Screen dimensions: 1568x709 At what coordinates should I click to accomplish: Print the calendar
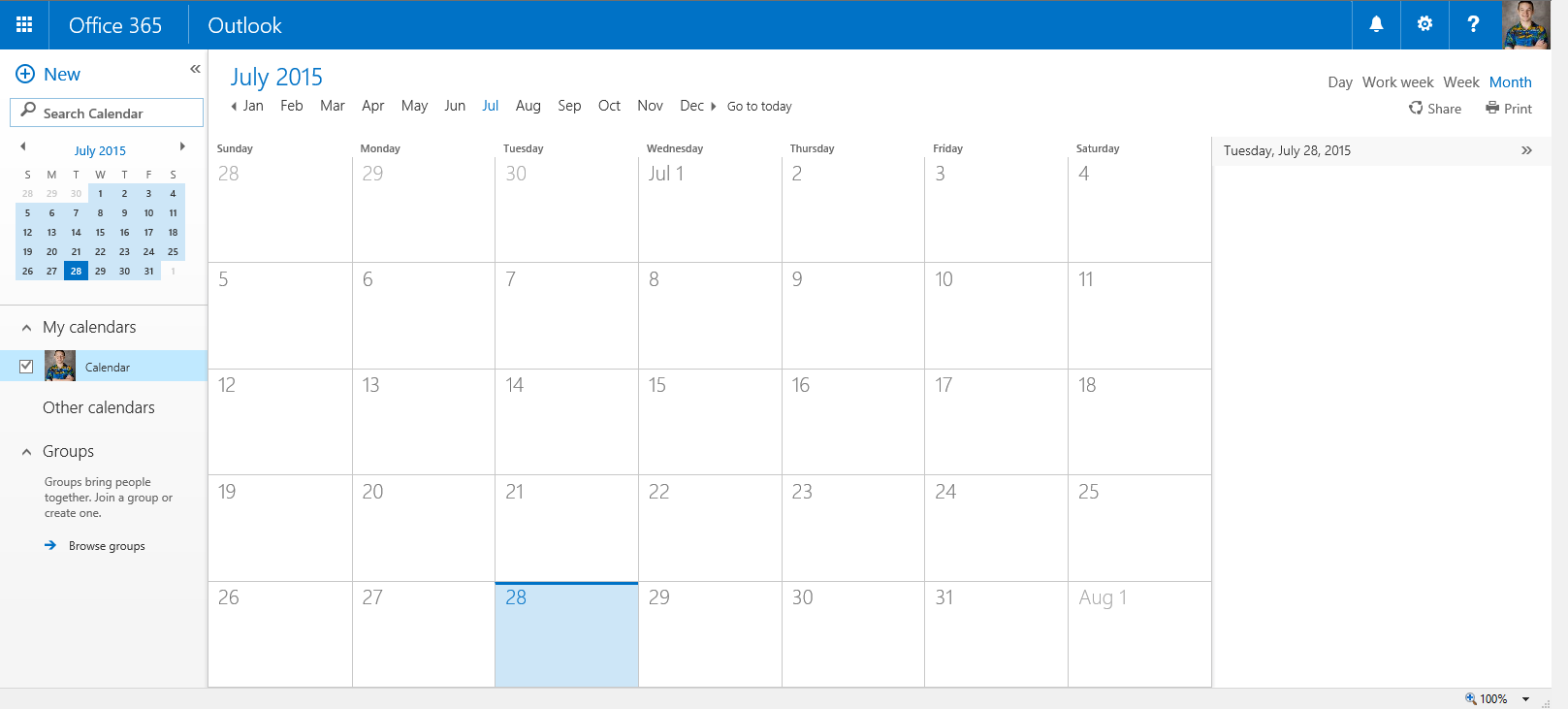[1509, 109]
